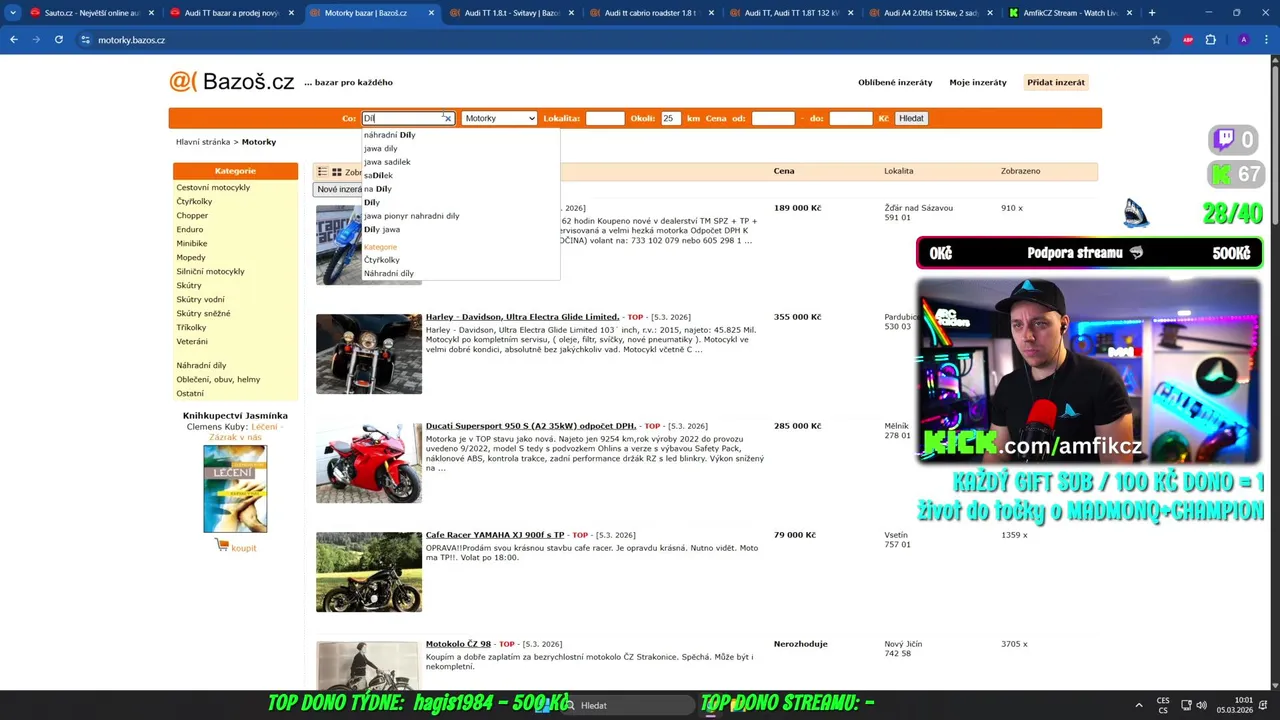Image resolution: width=1280 pixels, height=720 pixels.
Task: Click the Okolí distance field
Action: (670, 118)
